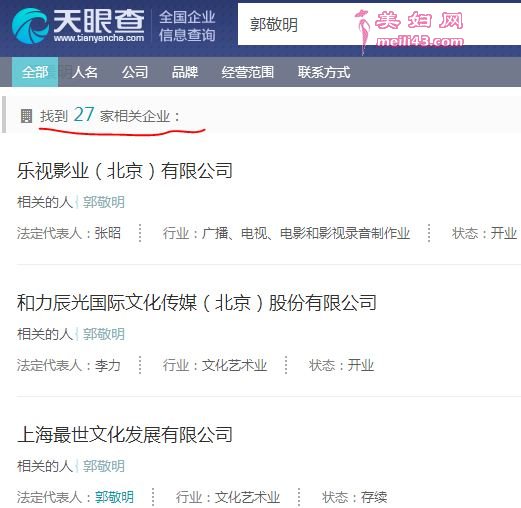
Task: Switch to the 品牌 tab
Action: point(185,72)
